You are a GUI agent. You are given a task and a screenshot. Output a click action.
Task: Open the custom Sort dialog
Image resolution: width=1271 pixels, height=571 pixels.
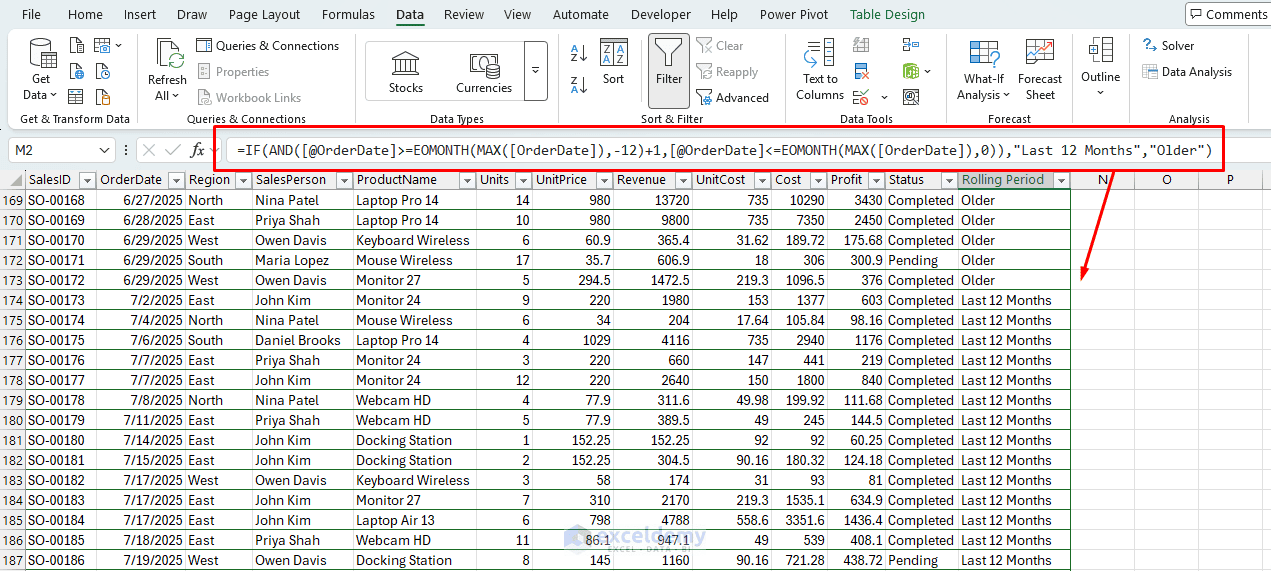pos(613,63)
